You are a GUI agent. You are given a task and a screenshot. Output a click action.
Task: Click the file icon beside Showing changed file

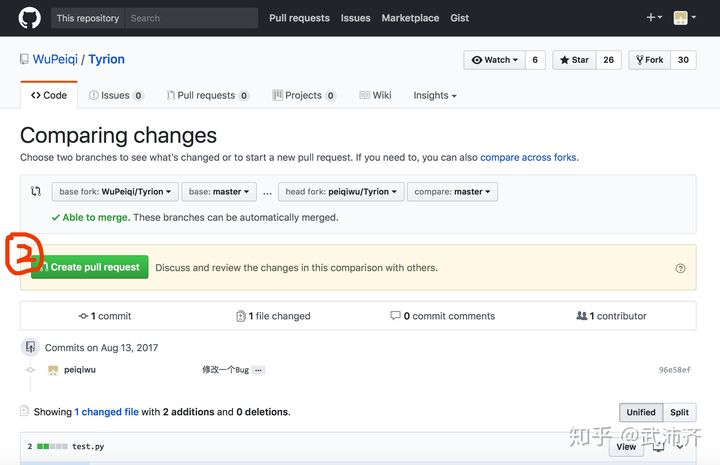click(x=24, y=411)
